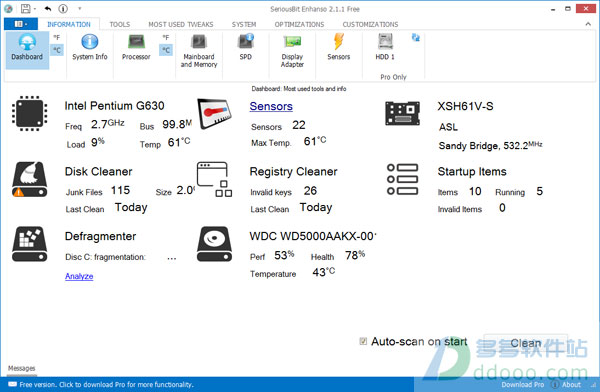Screen dimensions: 600x392
Task: Click the save icon in title bar
Action: click(25, 8)
